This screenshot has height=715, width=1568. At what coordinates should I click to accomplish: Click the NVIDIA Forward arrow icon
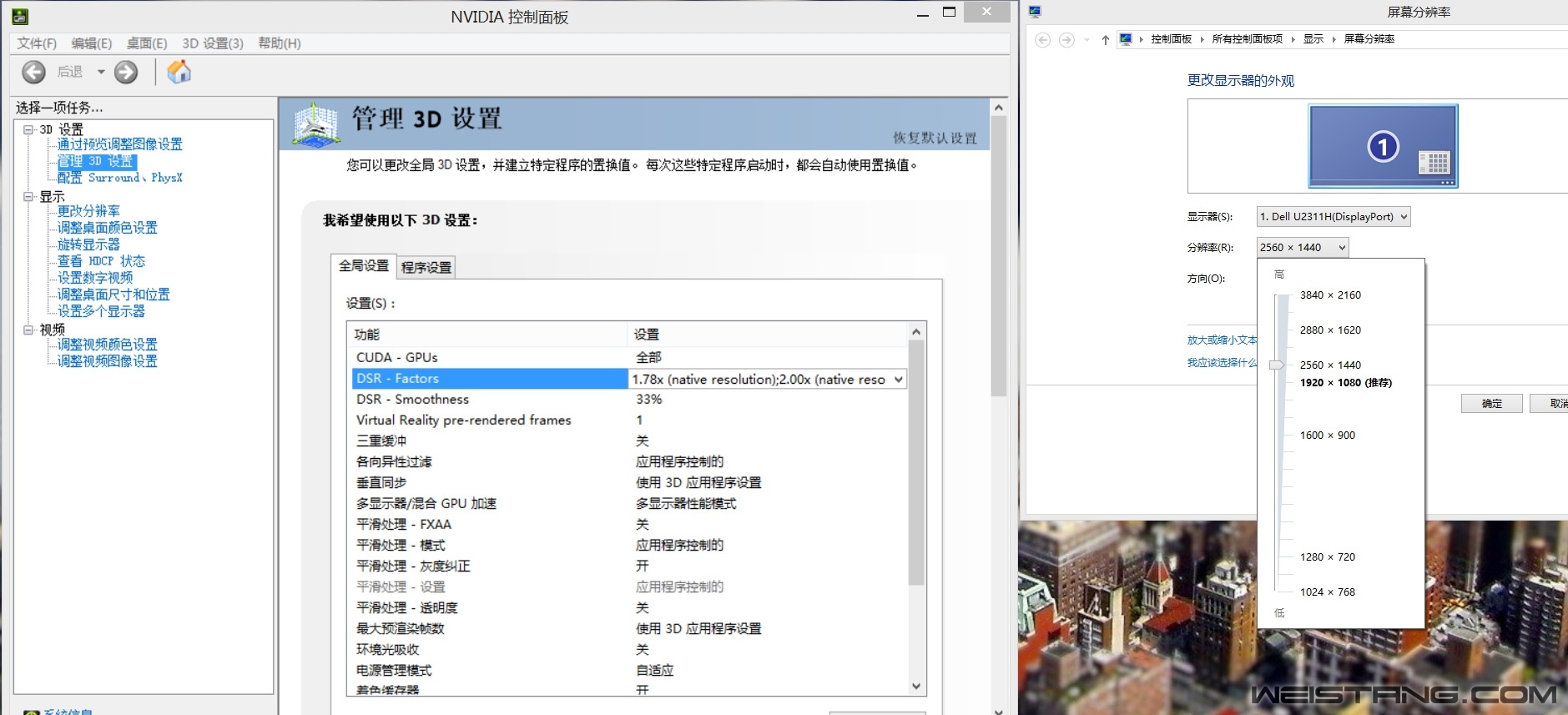[126, 73]
